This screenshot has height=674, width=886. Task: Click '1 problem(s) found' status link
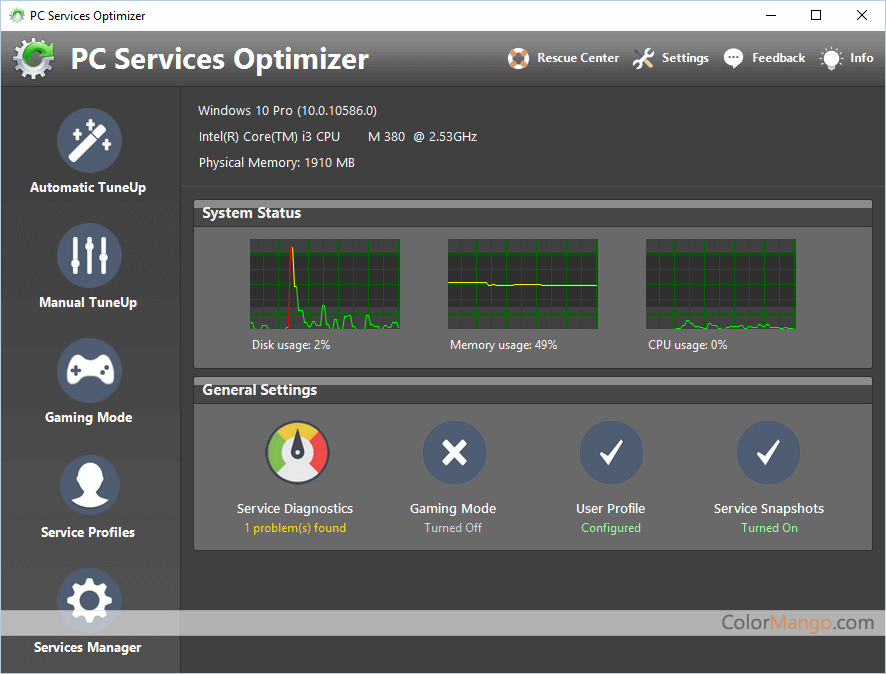pyautogui.click(x=295, y=528)
